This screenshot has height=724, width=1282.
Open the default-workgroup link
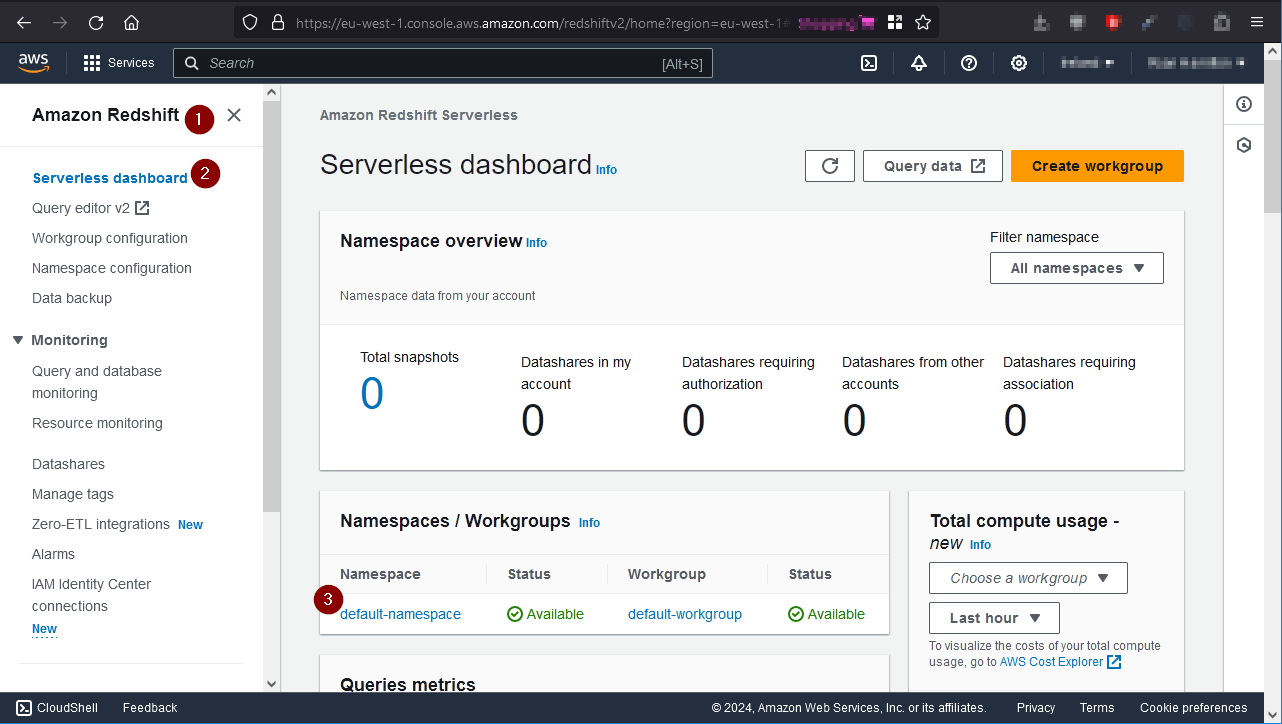click(x=685, y=614)
